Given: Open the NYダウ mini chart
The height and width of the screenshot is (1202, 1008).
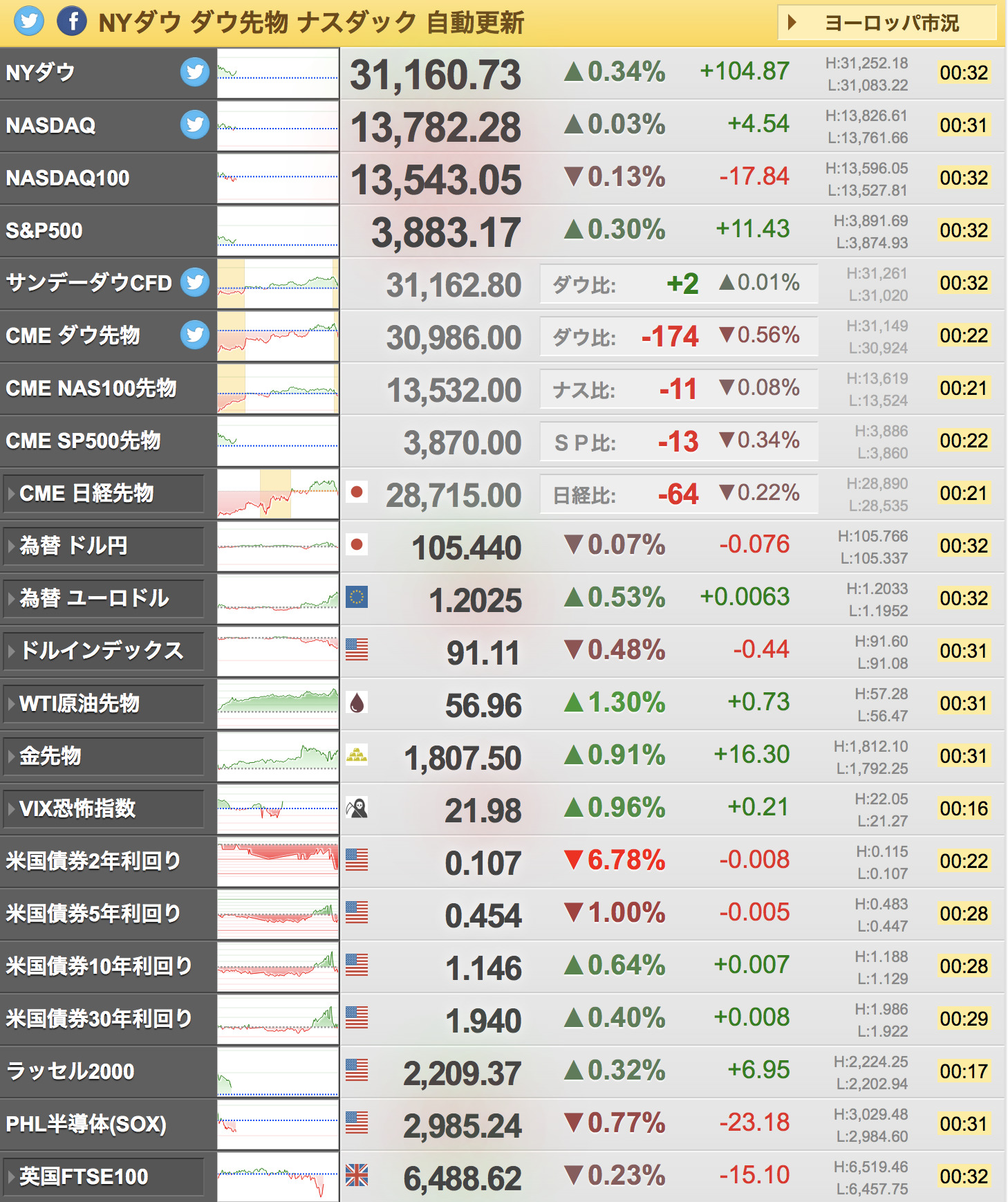Looking at the screenshot, I should point(278,73).
